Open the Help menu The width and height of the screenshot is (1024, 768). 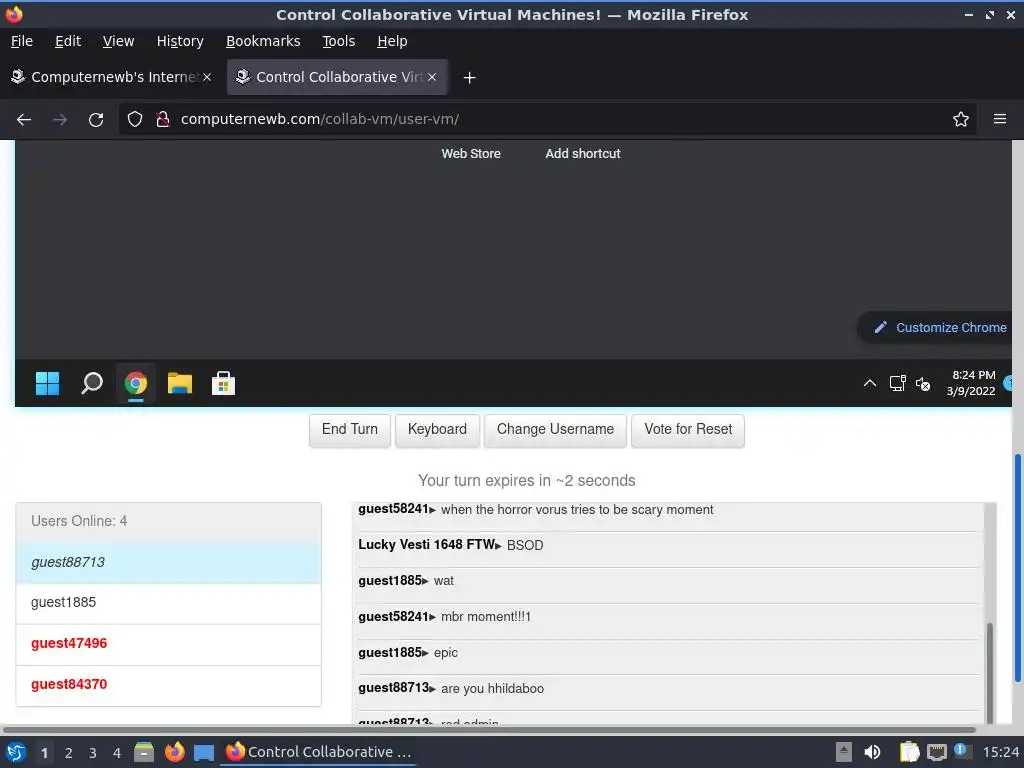coord(392,41)
